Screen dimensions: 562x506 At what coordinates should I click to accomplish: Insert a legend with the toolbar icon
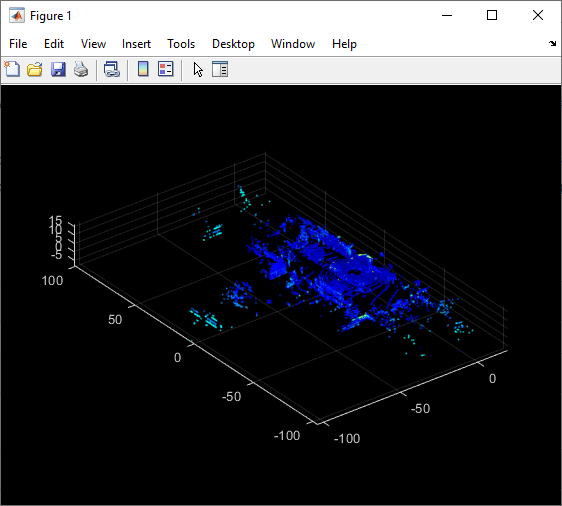pos(166,69)
